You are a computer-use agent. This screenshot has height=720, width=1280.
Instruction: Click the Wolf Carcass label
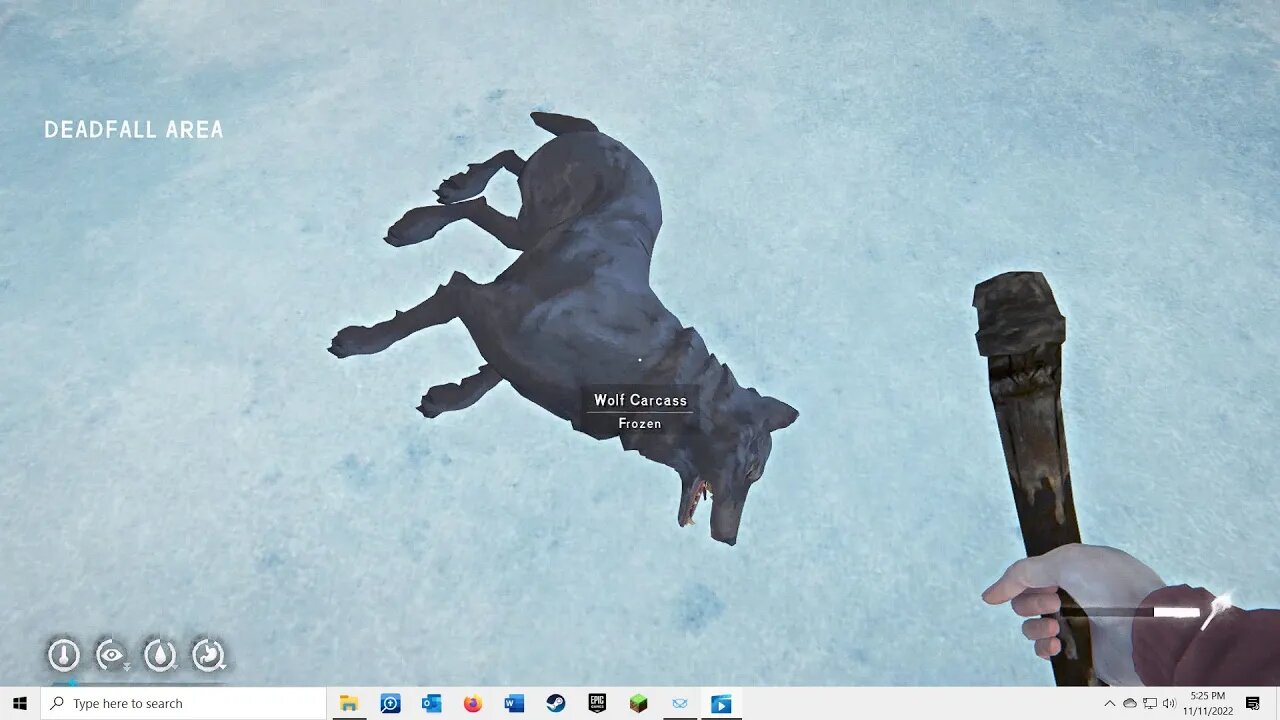pos(640,400)
